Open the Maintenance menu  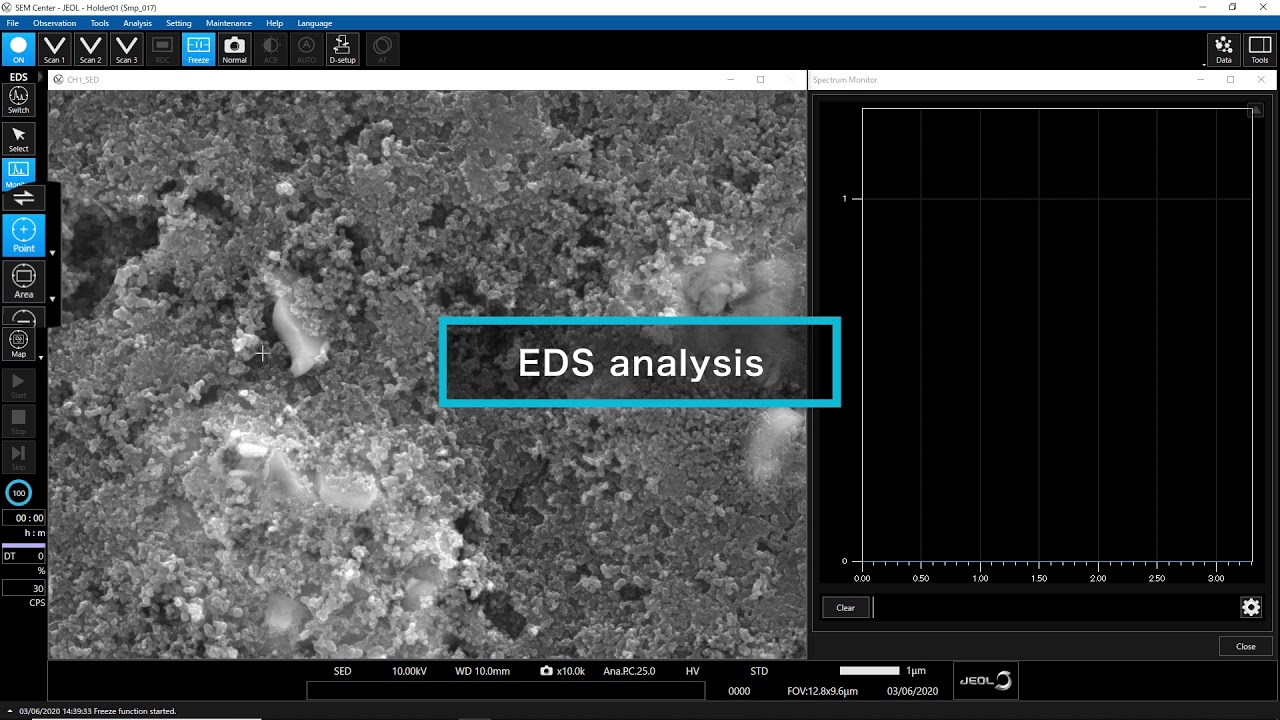[x=228, y=23]
